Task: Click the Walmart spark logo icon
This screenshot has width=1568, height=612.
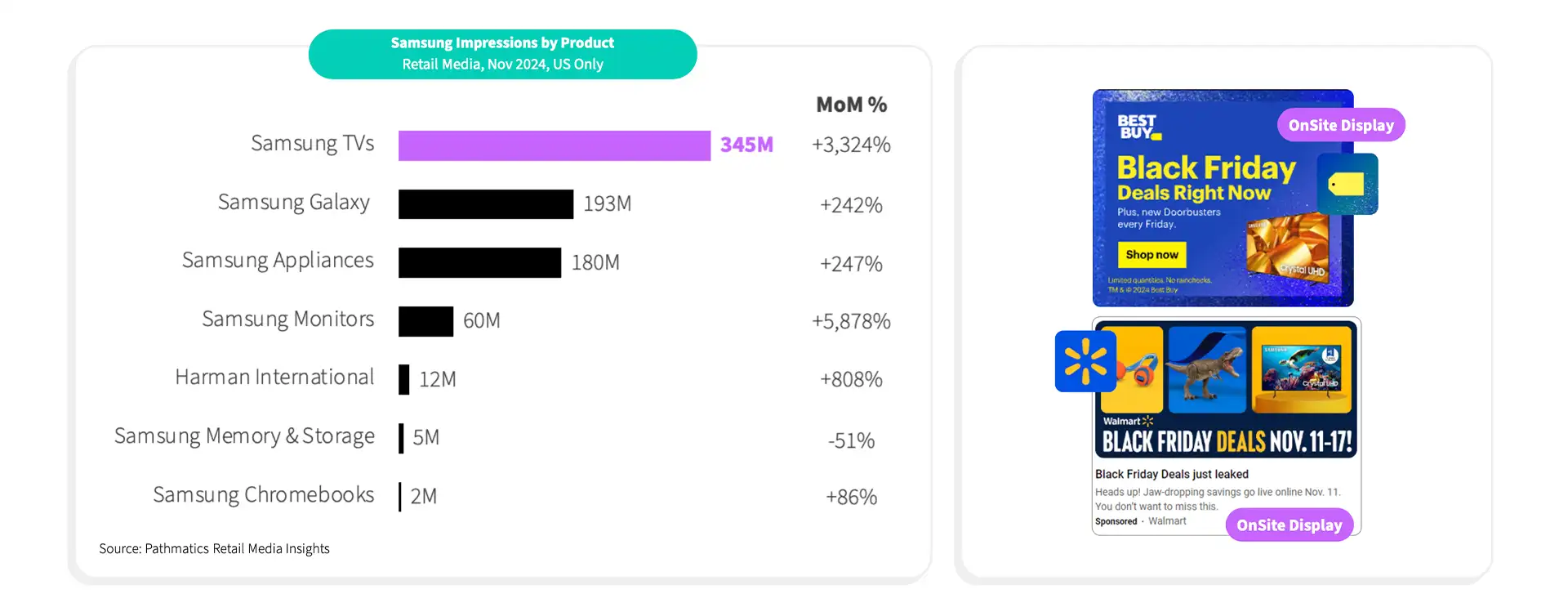Action: pos(1085,361)
